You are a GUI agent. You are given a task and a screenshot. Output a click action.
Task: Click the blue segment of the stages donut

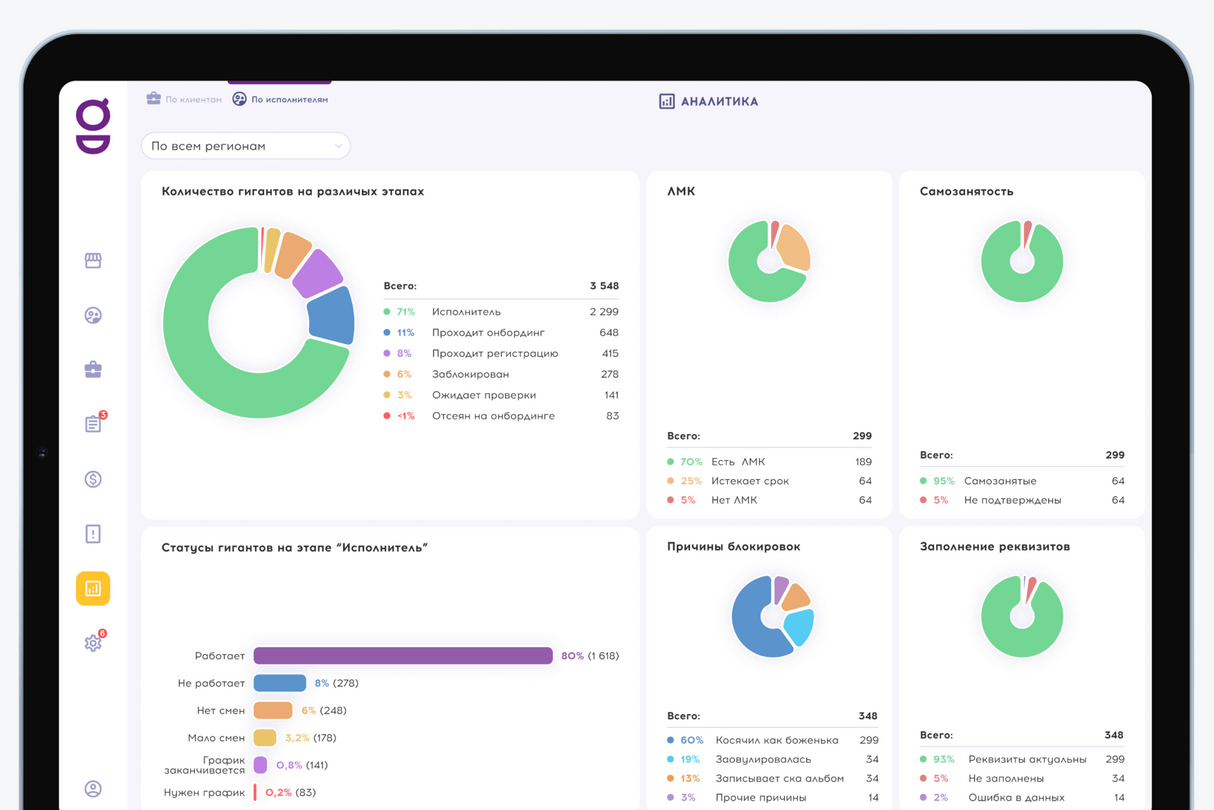pyautogui.click(x=332, y=315)
